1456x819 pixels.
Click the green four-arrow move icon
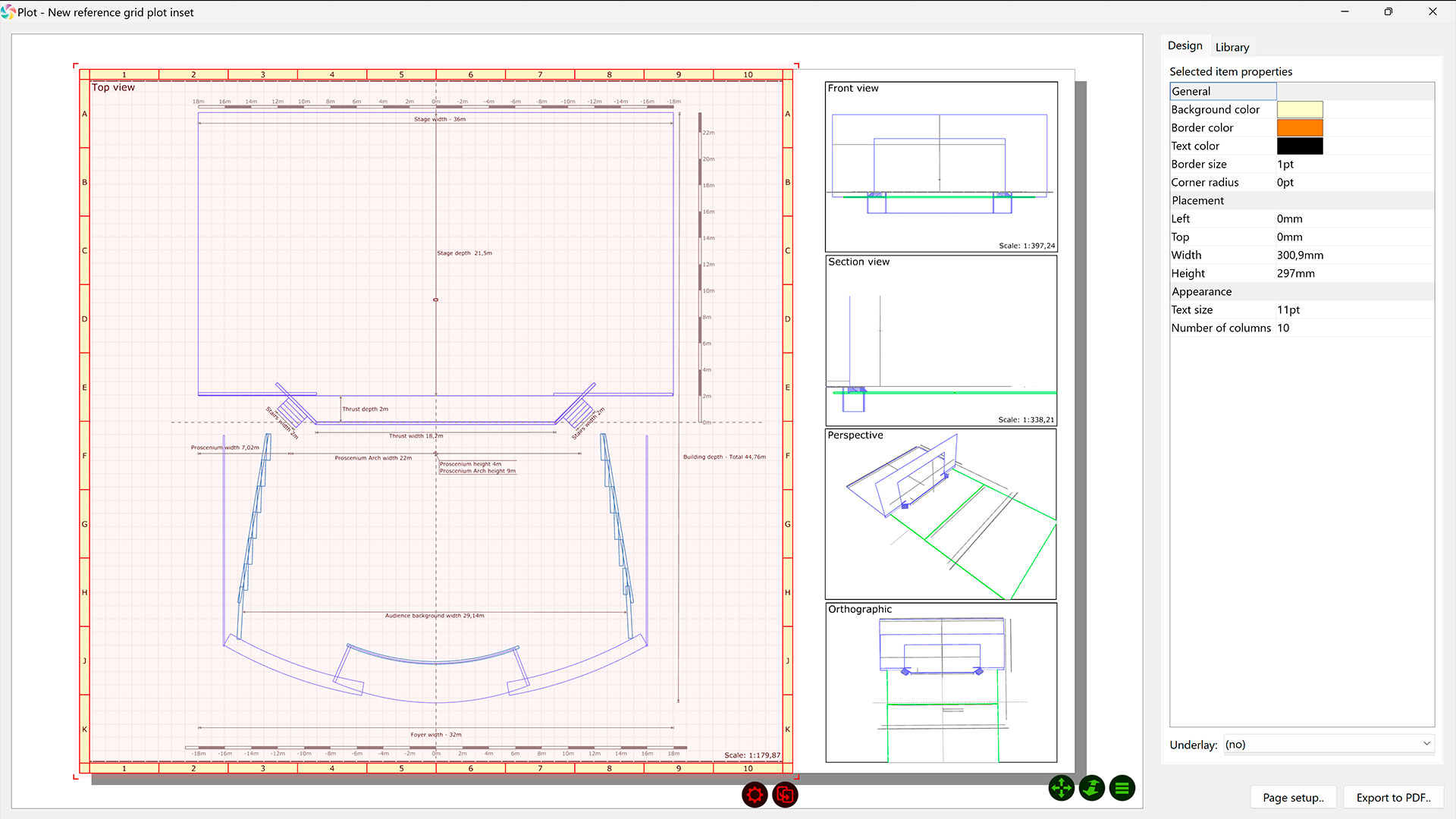pyautogui.click(x=1062, y=789)
